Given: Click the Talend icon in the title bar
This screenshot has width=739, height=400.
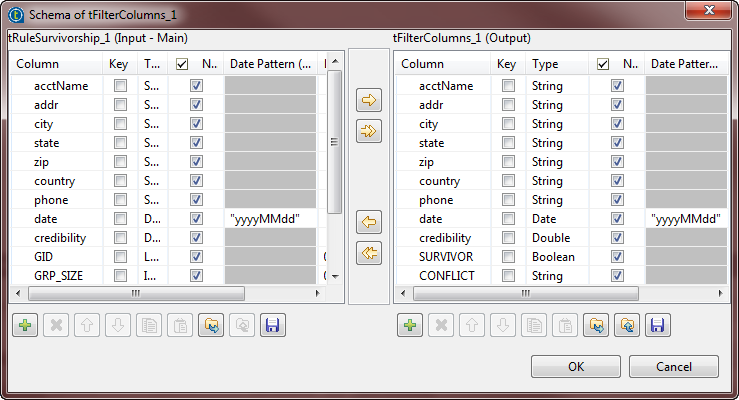Looking at the screenshot, I should click(16, 15).
